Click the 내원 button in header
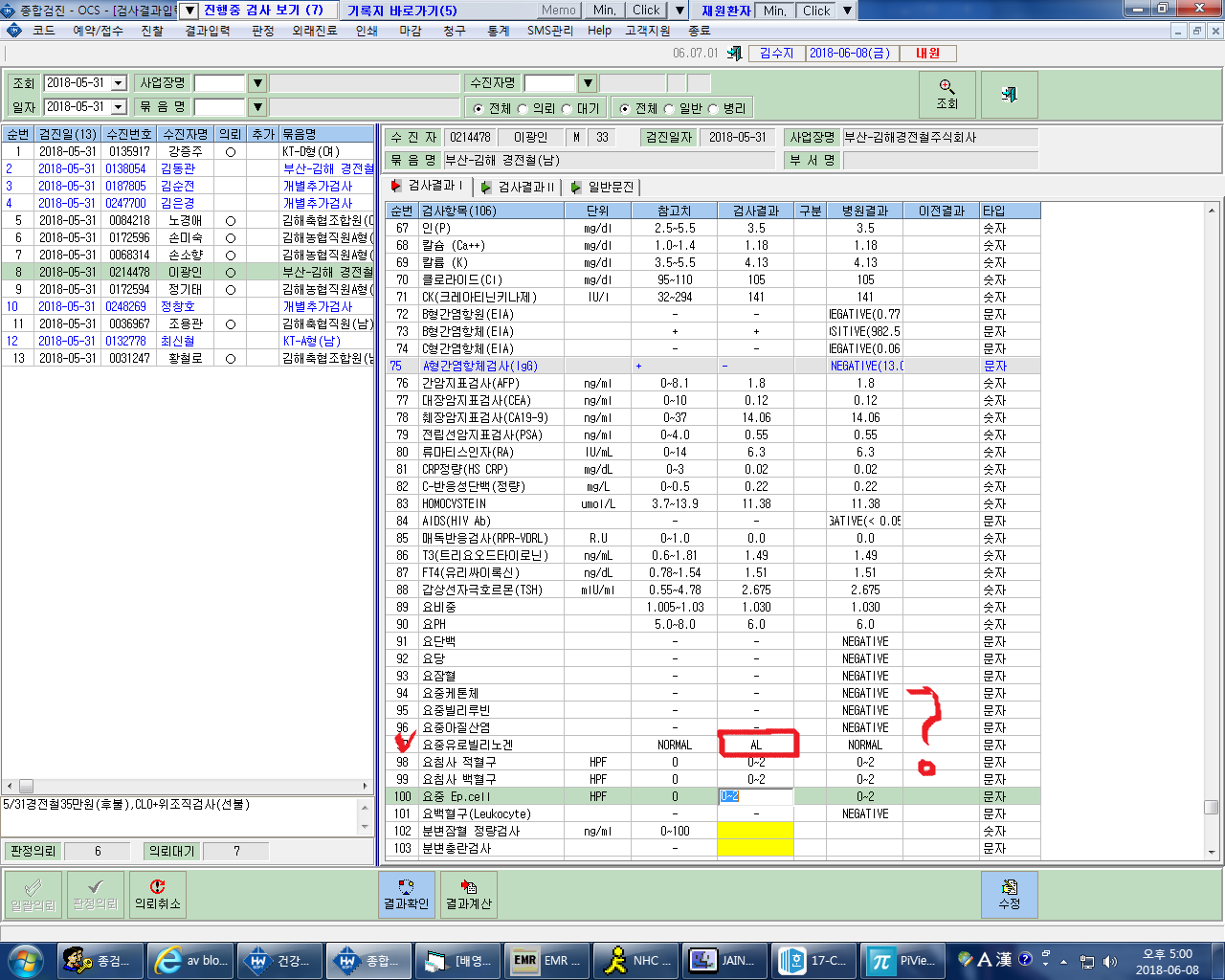This screenshot has width=1225, height=980. click(927, 54)
